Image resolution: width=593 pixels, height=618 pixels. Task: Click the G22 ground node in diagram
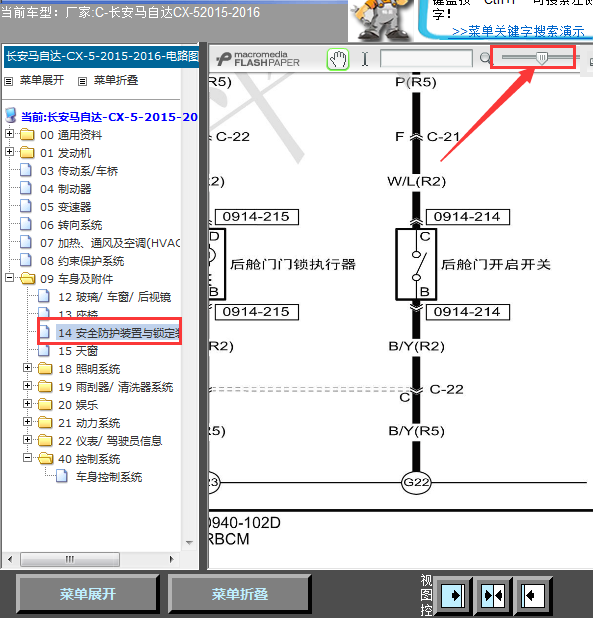(416, 482)
